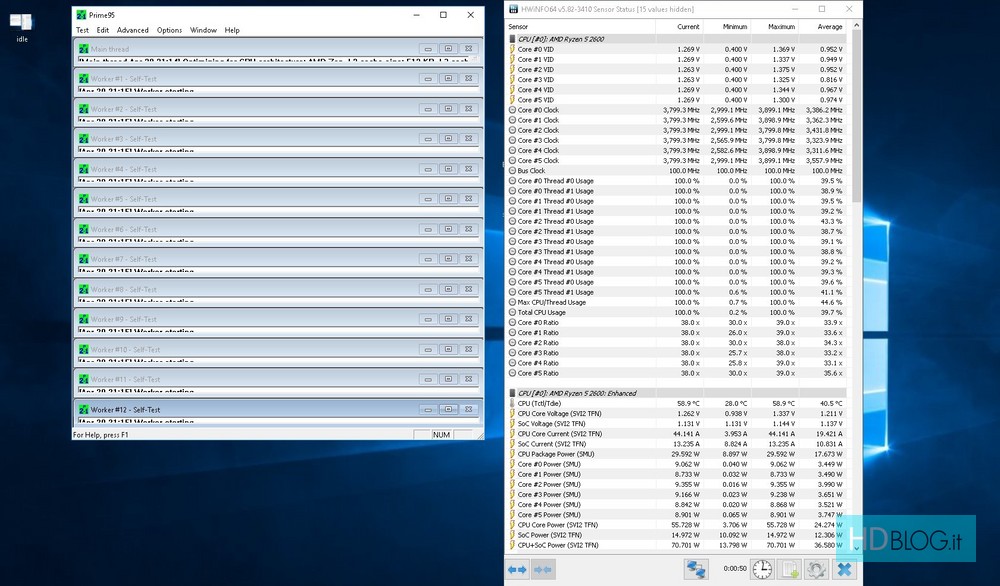Click the blue expand columns arrows in HWiNFO
This screenshot has height=586, width=1000.
tap(517, 569)
